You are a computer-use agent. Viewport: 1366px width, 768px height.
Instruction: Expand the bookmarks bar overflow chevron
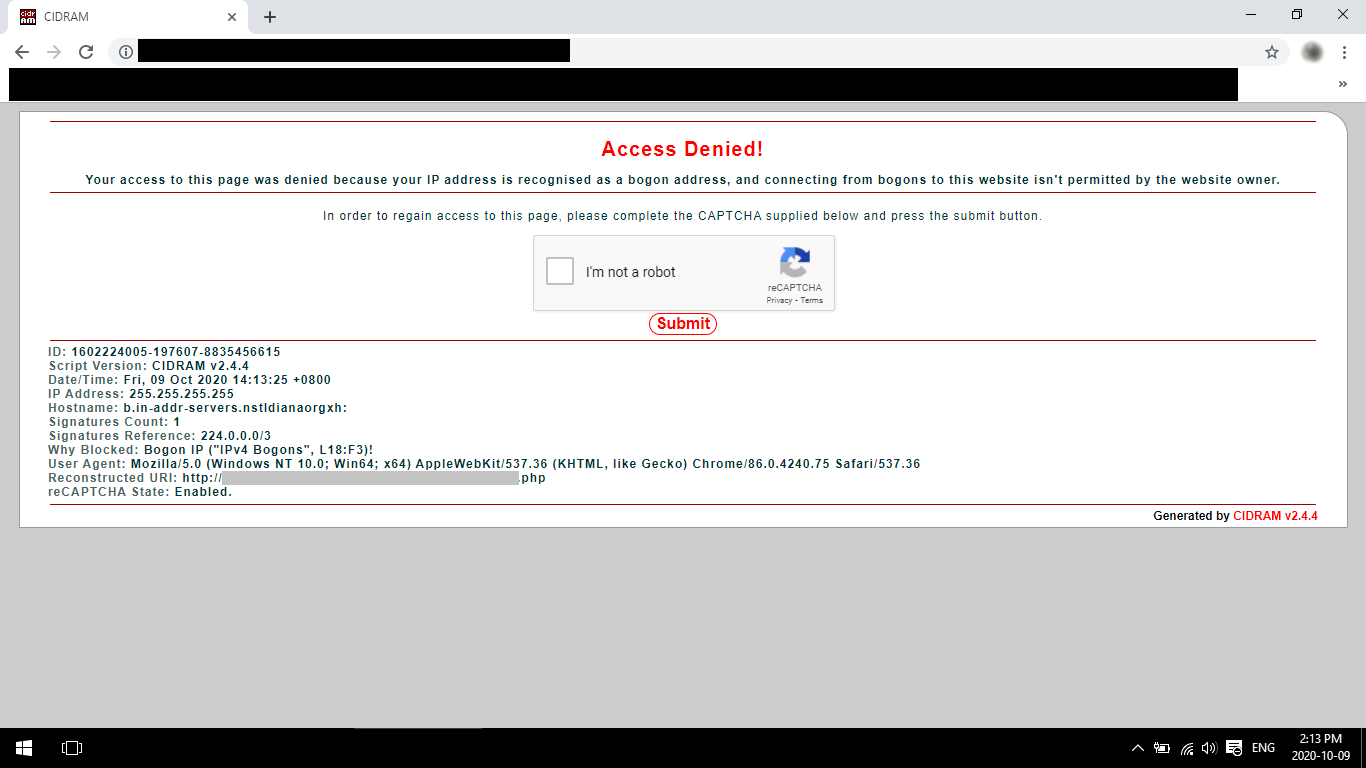pyautogui.click(x=1343, y=84)
